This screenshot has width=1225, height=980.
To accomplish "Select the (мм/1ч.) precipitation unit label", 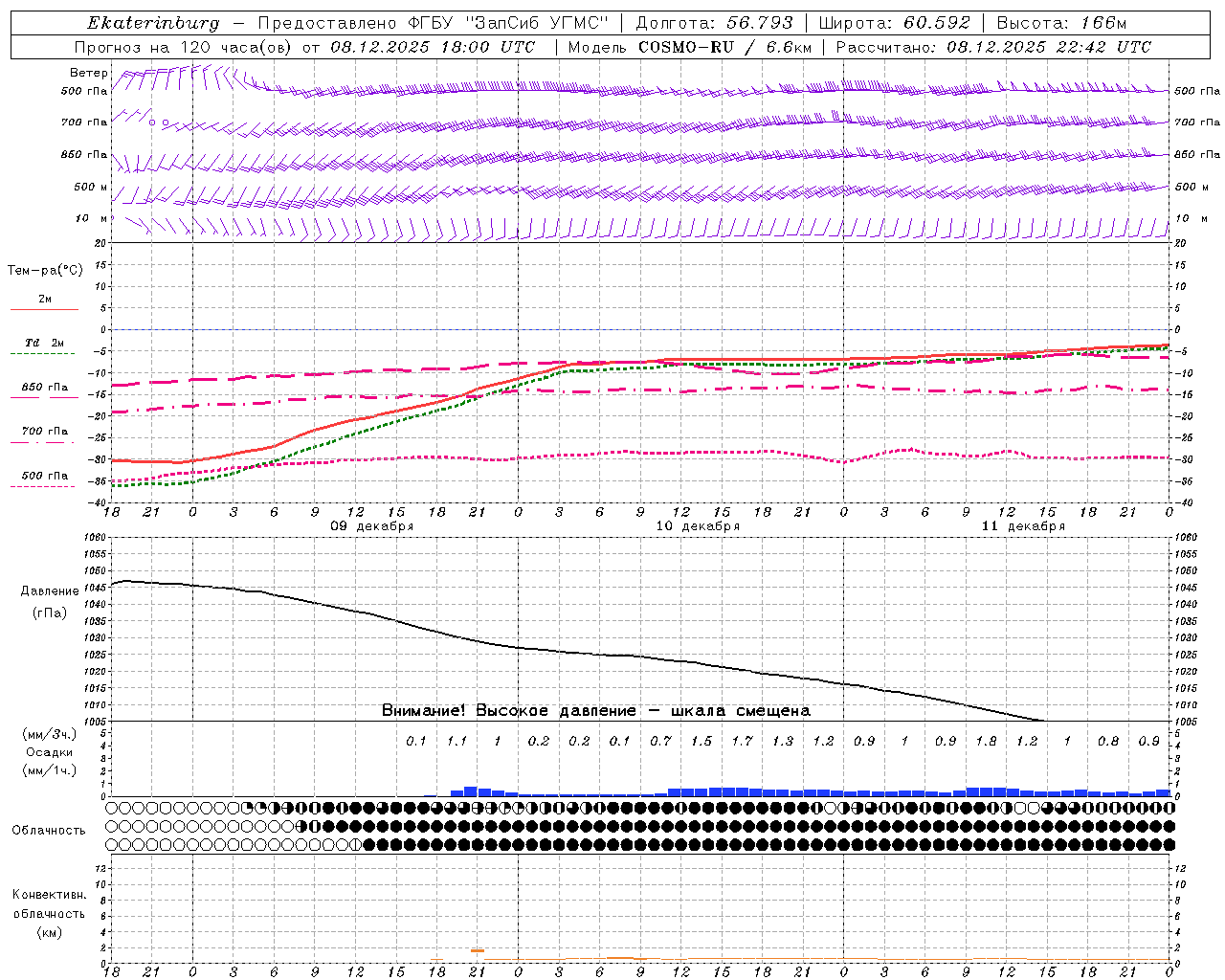I will pyautogui.click(x=49, y=770).
